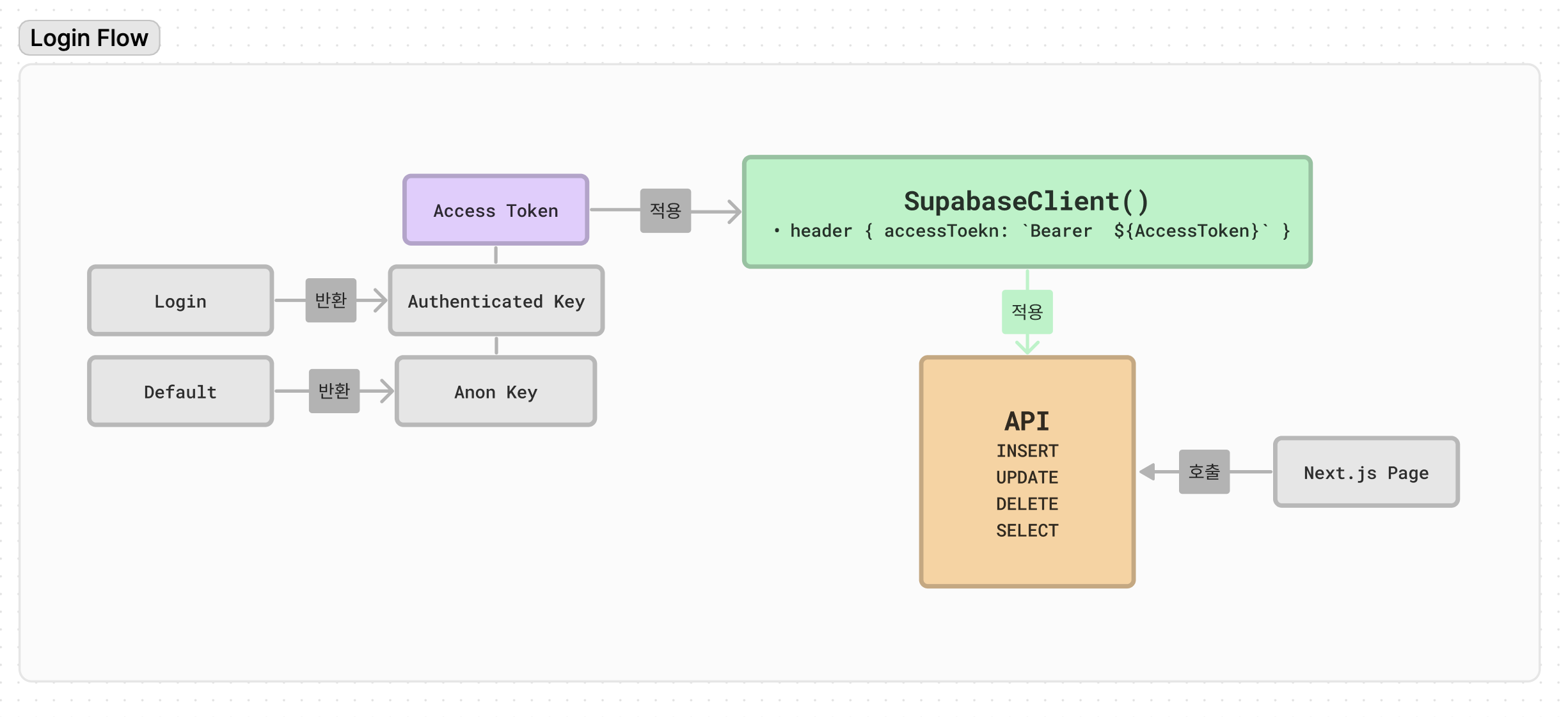Select the orange API node title
This screenshot has height=717, width=1568.
pyautogui.click(x=1027, y=422)
